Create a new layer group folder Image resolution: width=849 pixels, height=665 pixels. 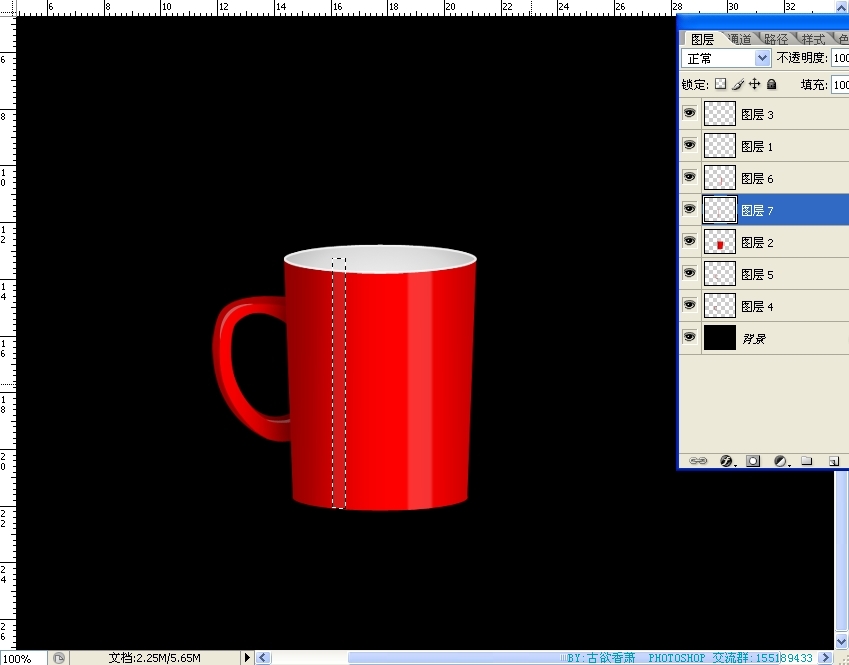[x=806, y=461]
